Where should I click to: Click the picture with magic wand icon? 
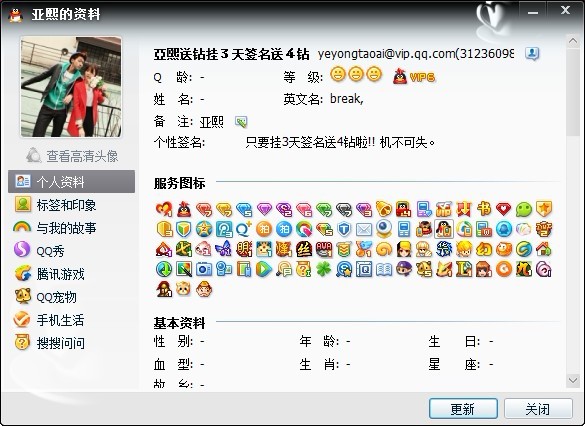(184, 269)
